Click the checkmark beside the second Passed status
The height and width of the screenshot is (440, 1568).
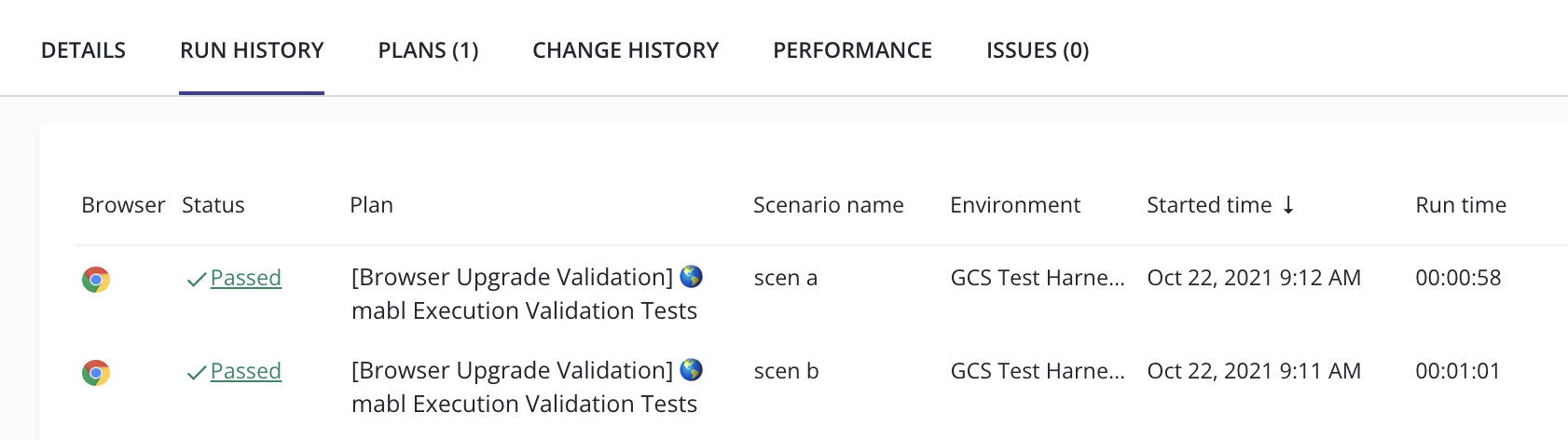(x=197, y=372)
